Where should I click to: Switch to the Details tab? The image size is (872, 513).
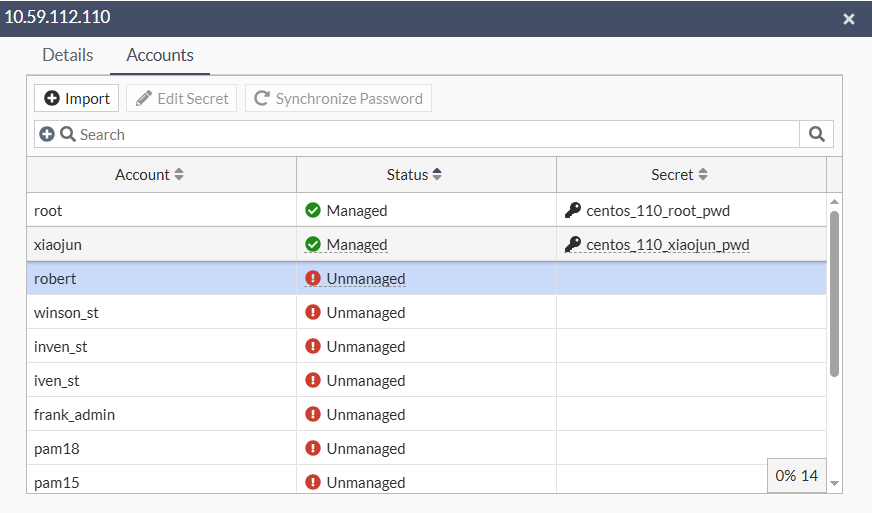(x=68, y=55)
